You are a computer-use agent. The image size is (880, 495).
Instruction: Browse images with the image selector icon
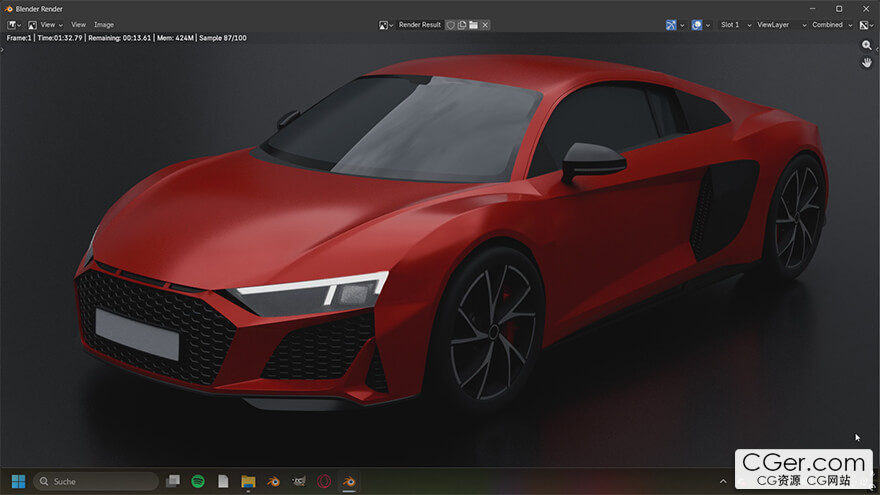(x=386, y=25)
